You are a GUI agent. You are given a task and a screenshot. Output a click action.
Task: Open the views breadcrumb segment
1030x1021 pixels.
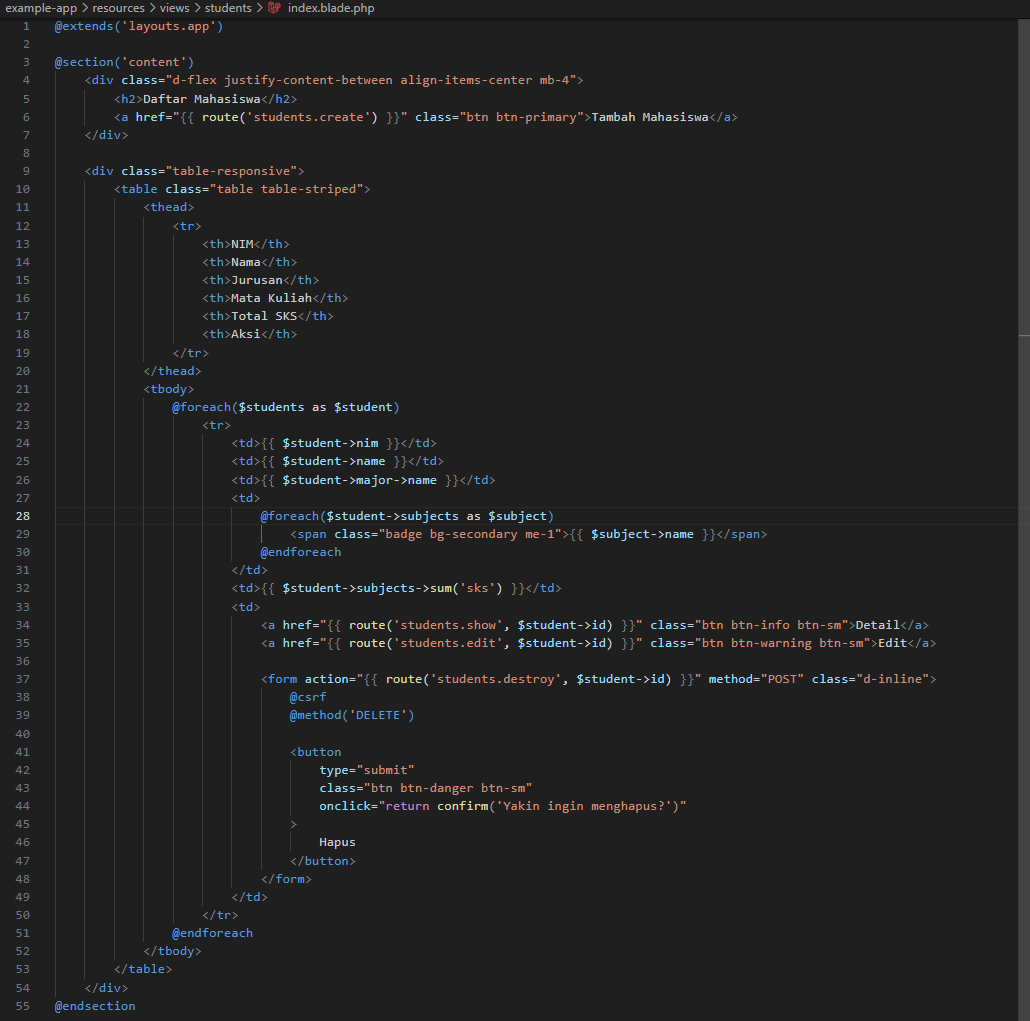point(174,8)
